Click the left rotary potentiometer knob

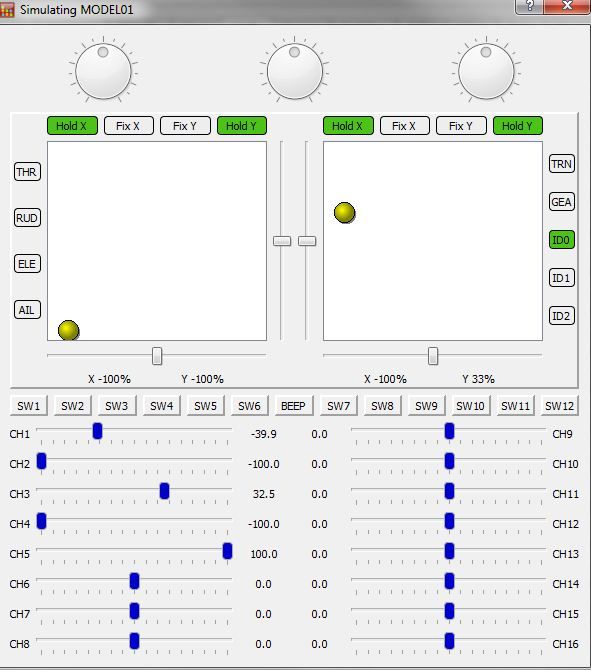click(103, 71)
